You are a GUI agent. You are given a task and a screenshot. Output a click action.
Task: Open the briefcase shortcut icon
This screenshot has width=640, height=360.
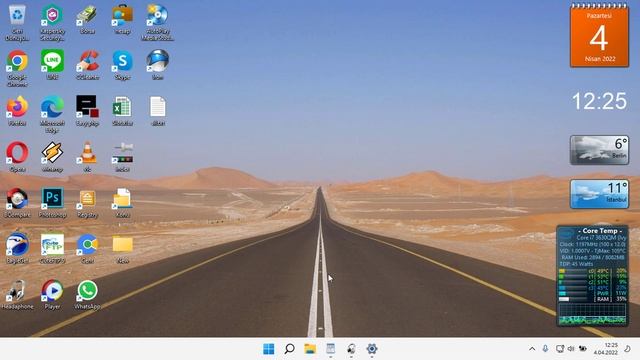(x=122, y=16)
